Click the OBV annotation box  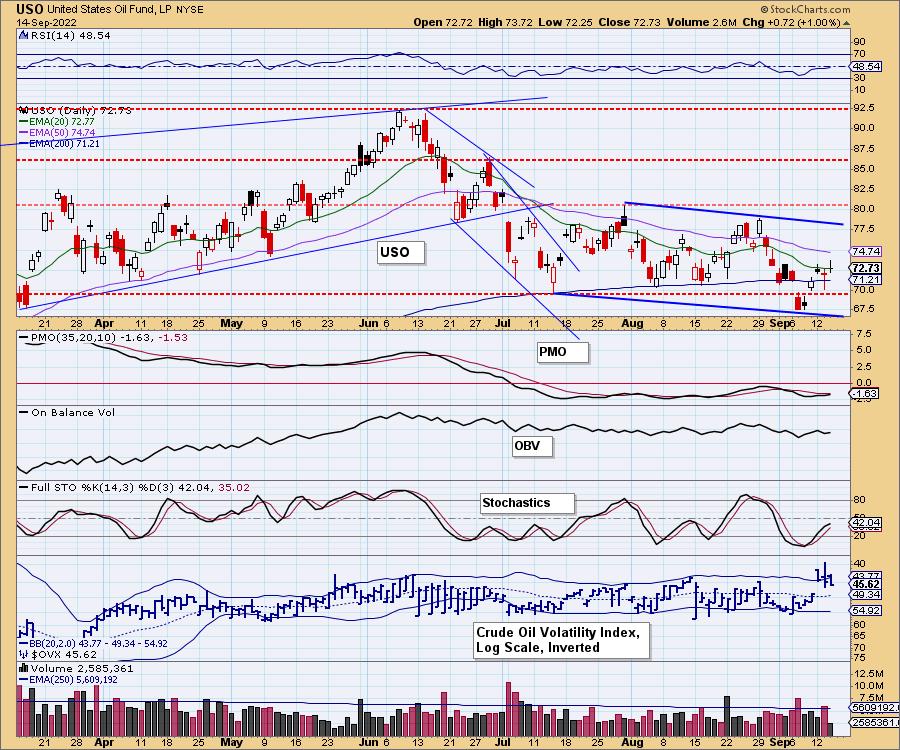coord(533,446)
